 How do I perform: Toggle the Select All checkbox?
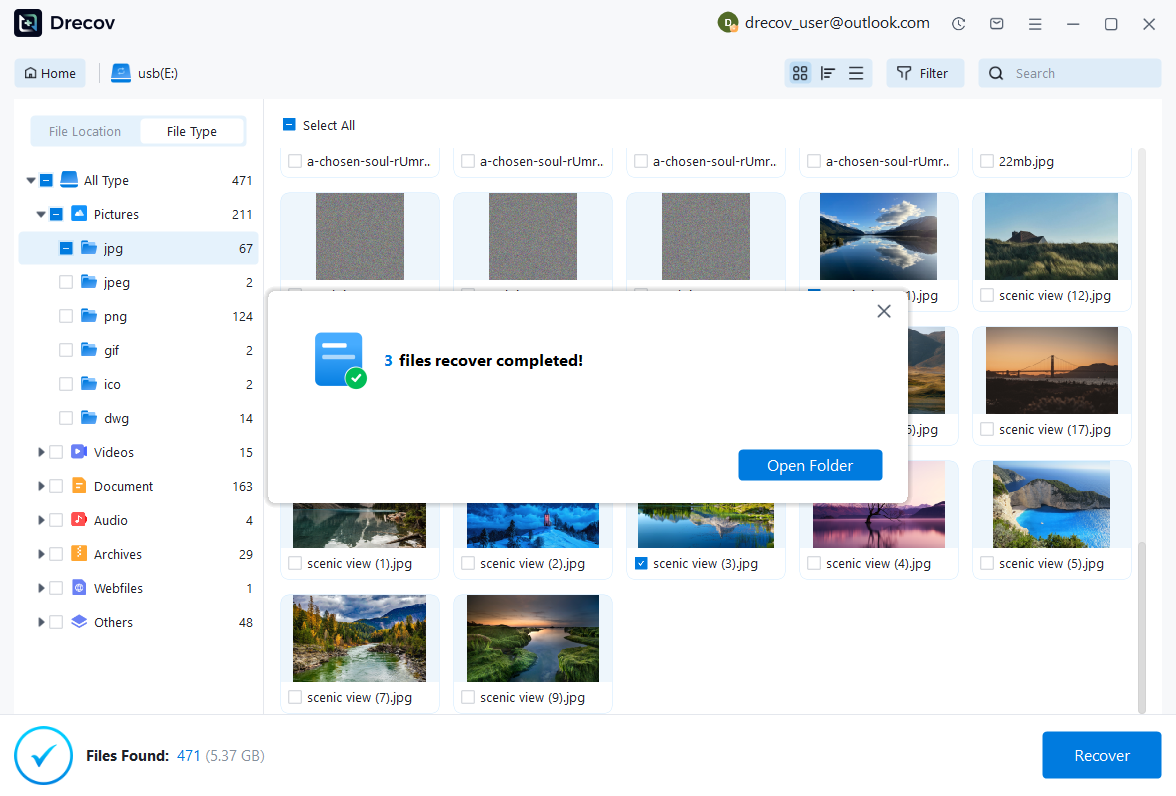coord(289,125)
